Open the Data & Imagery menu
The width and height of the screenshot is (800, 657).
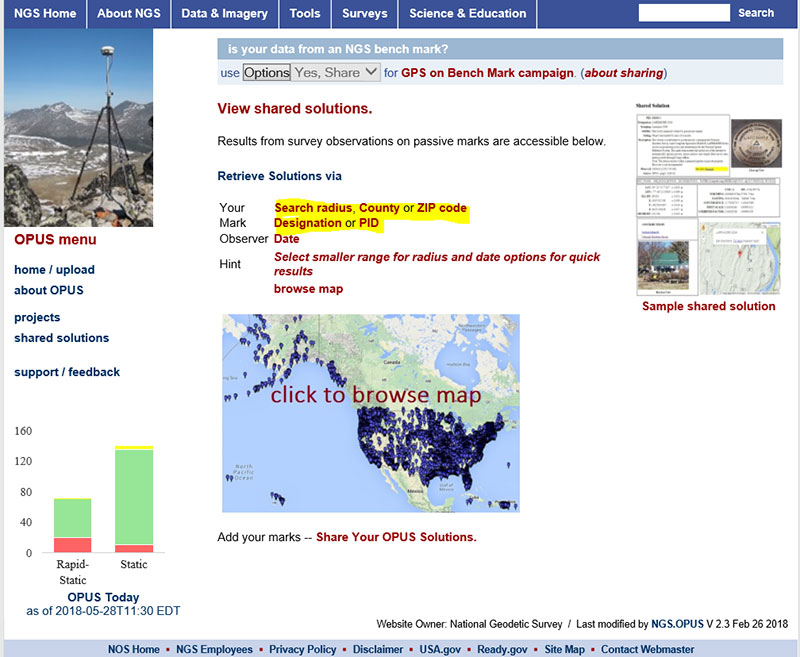click(x=224, y=14)
